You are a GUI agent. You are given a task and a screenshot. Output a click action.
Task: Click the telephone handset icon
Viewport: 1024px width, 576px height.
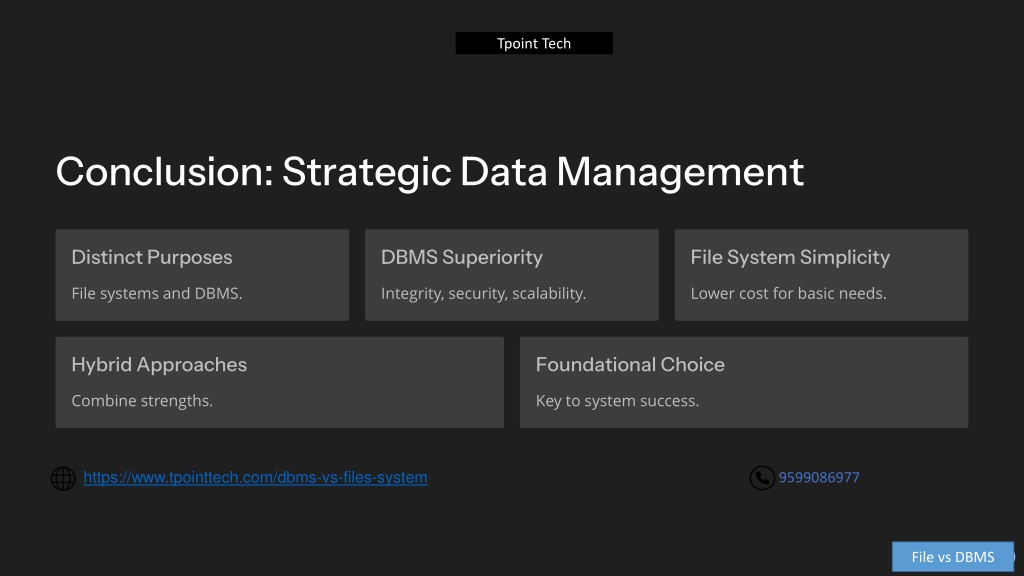(761, 478)
